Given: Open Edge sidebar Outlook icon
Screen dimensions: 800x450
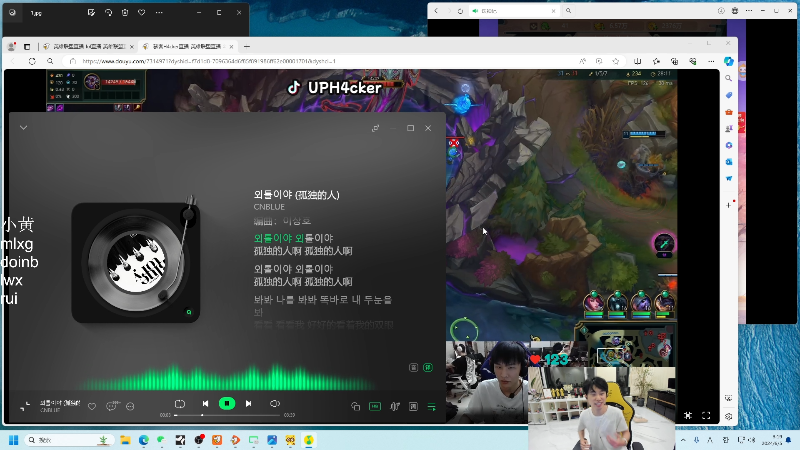Looking at the screenshot, I should (729, 162).
